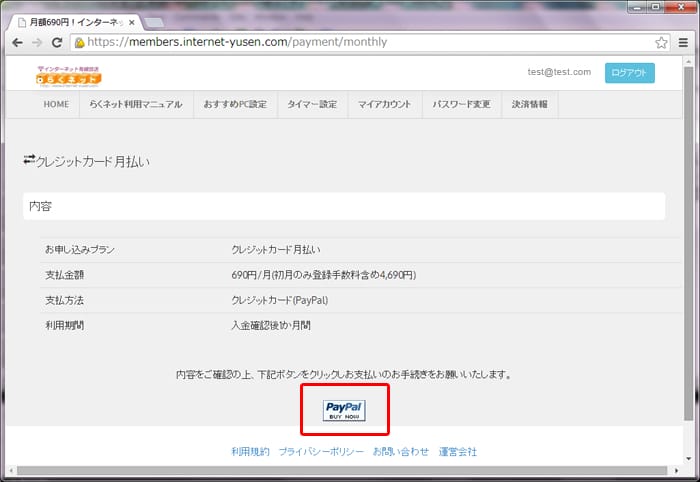The height and width of the screenshot is (482, 700).
Task: Click the browser back arrow
Action: 17,43
